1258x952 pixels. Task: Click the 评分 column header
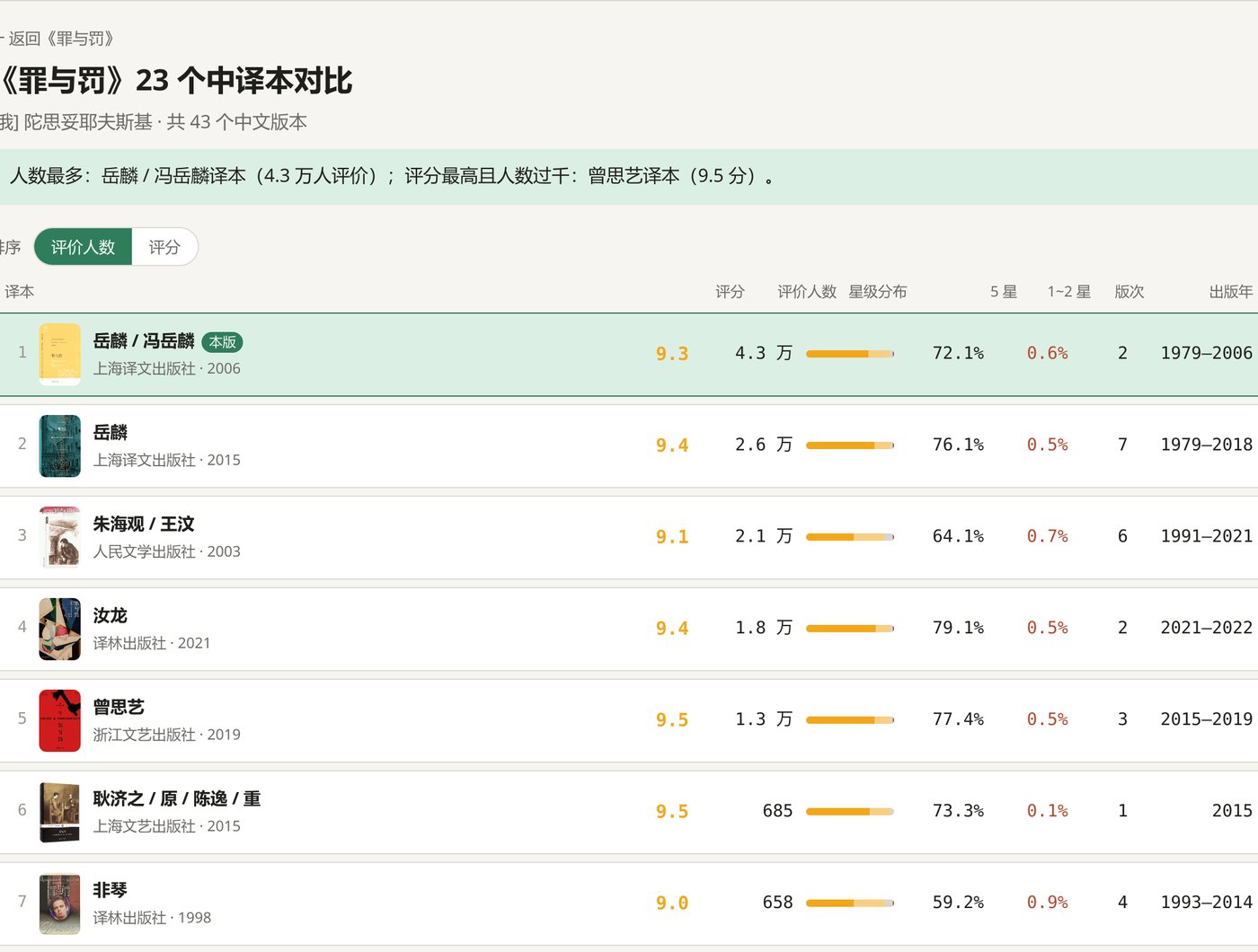click(730, 292)
